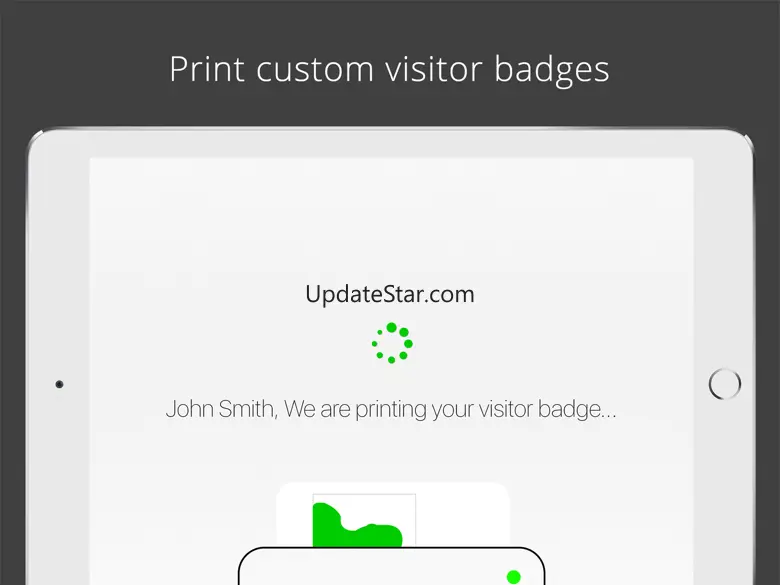Click the 'We are' words in the message
This screenshot has height=585, width=780.
click(x=317, y=409)
